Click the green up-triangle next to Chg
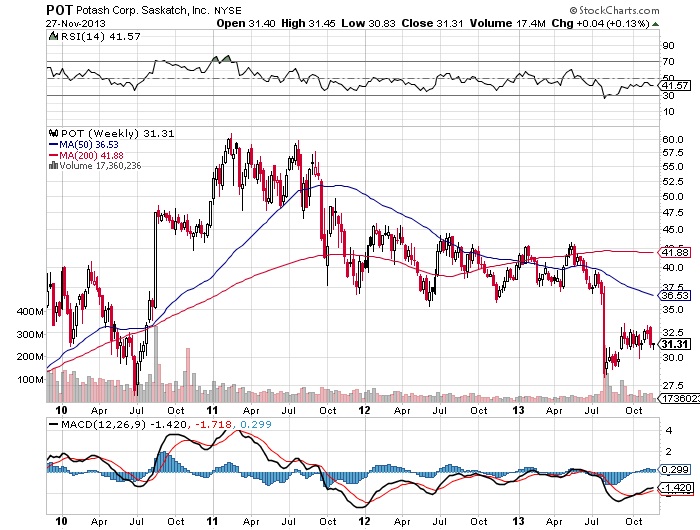 (655, 24)
